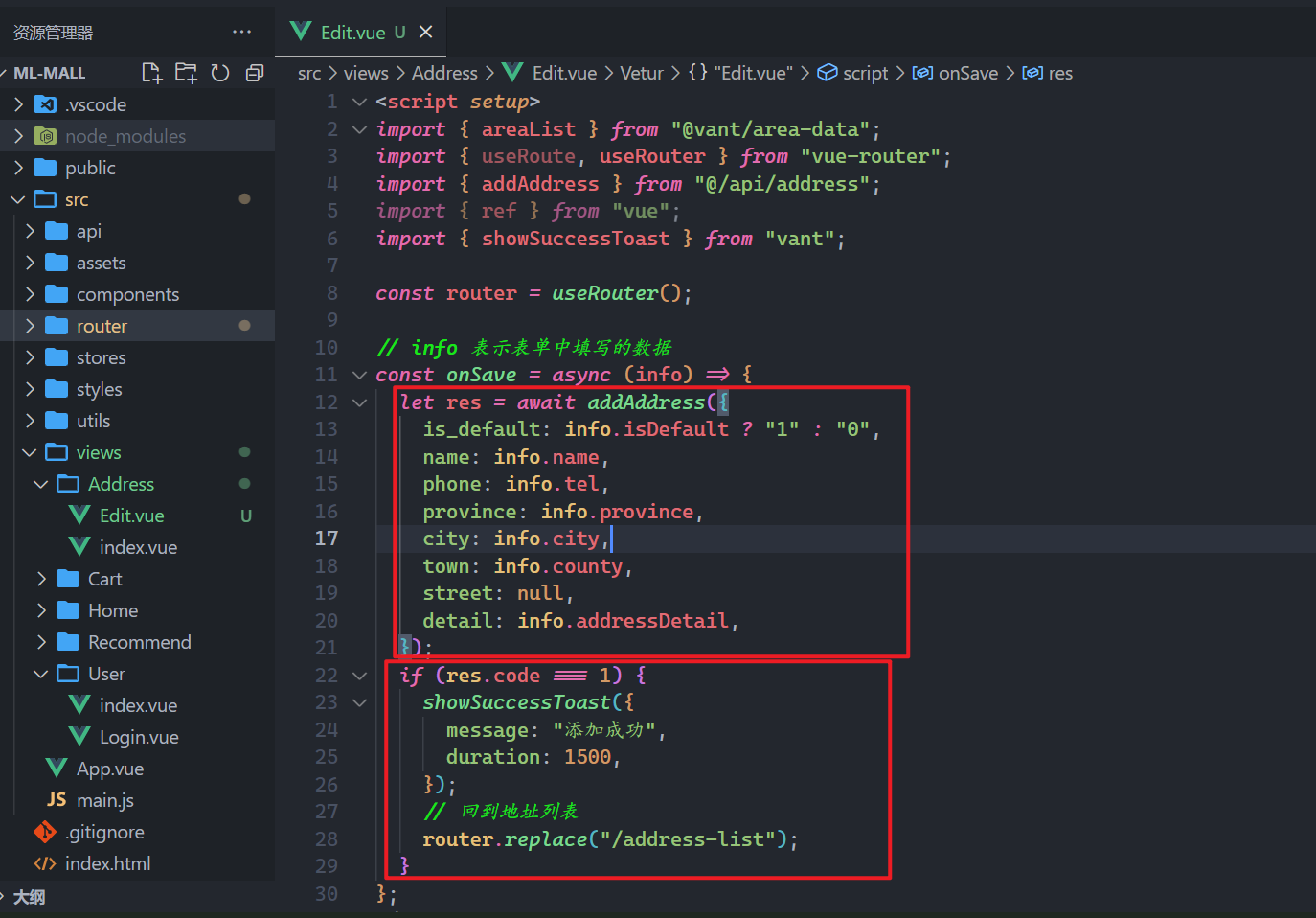Expand the router folder chevron
This screenshot has width=1316, height=918.
click(30, 326)
